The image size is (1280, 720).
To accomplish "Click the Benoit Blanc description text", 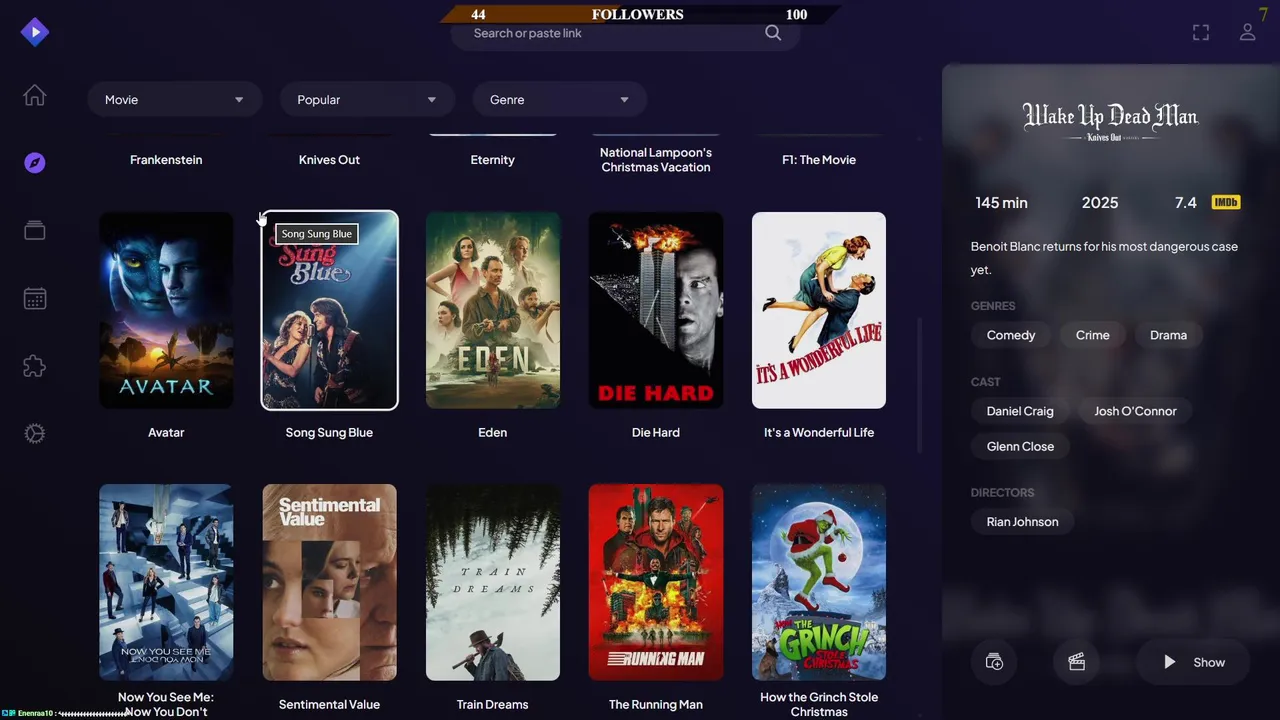I will [1104, 258].
